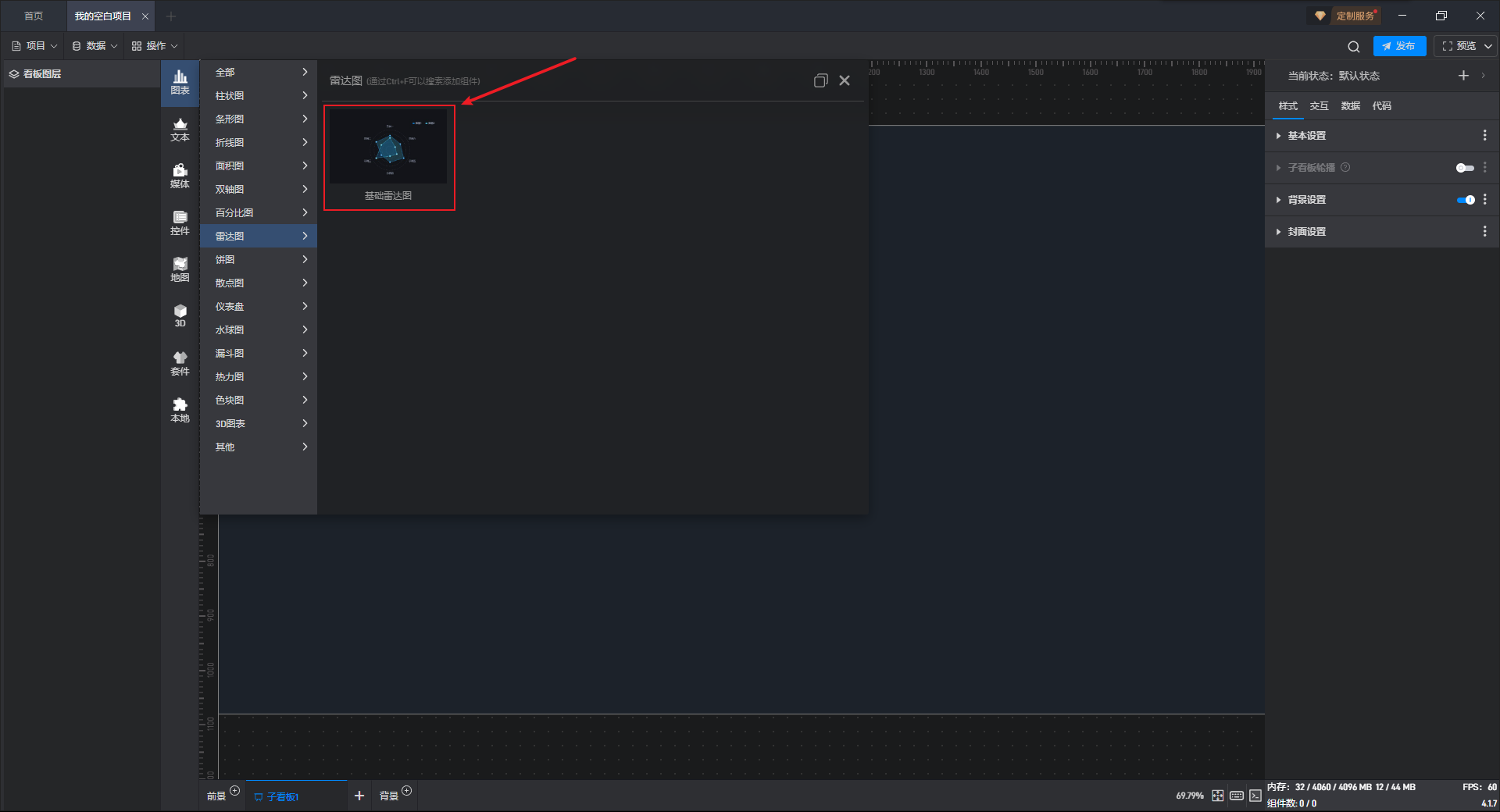Open the 套件 kits components icon
The height and width of the screenshot is (812, 1500).
click(x=180, y=364)
